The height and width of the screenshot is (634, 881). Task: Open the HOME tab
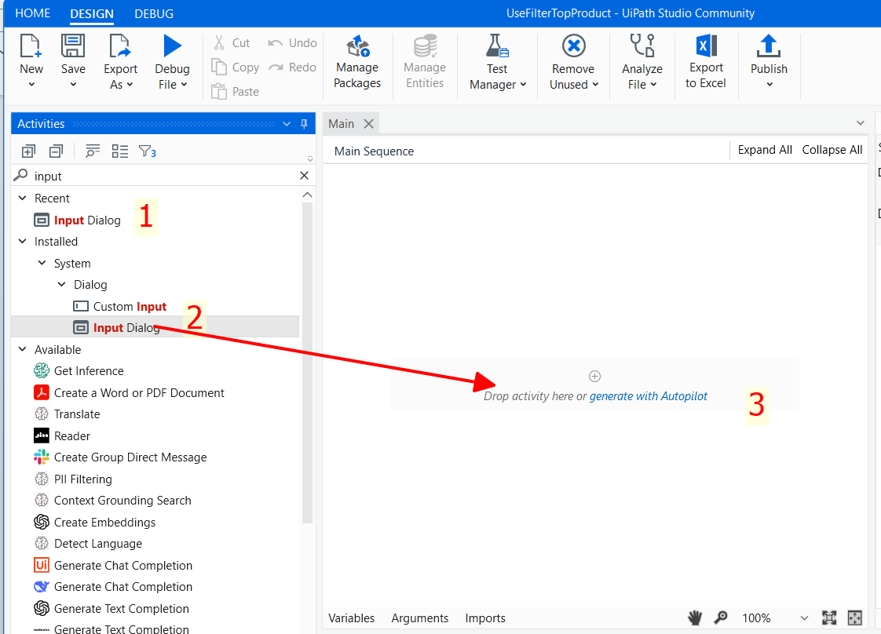pyautogui.click(x=33, y=13)
